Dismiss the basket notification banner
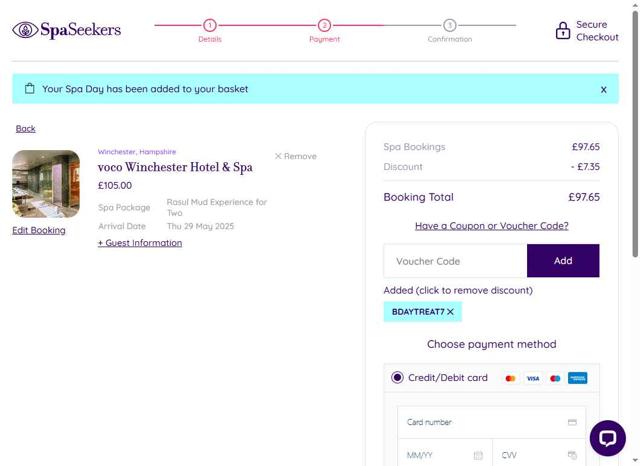The width and height of the screenshot is (640, 466). 603,89
